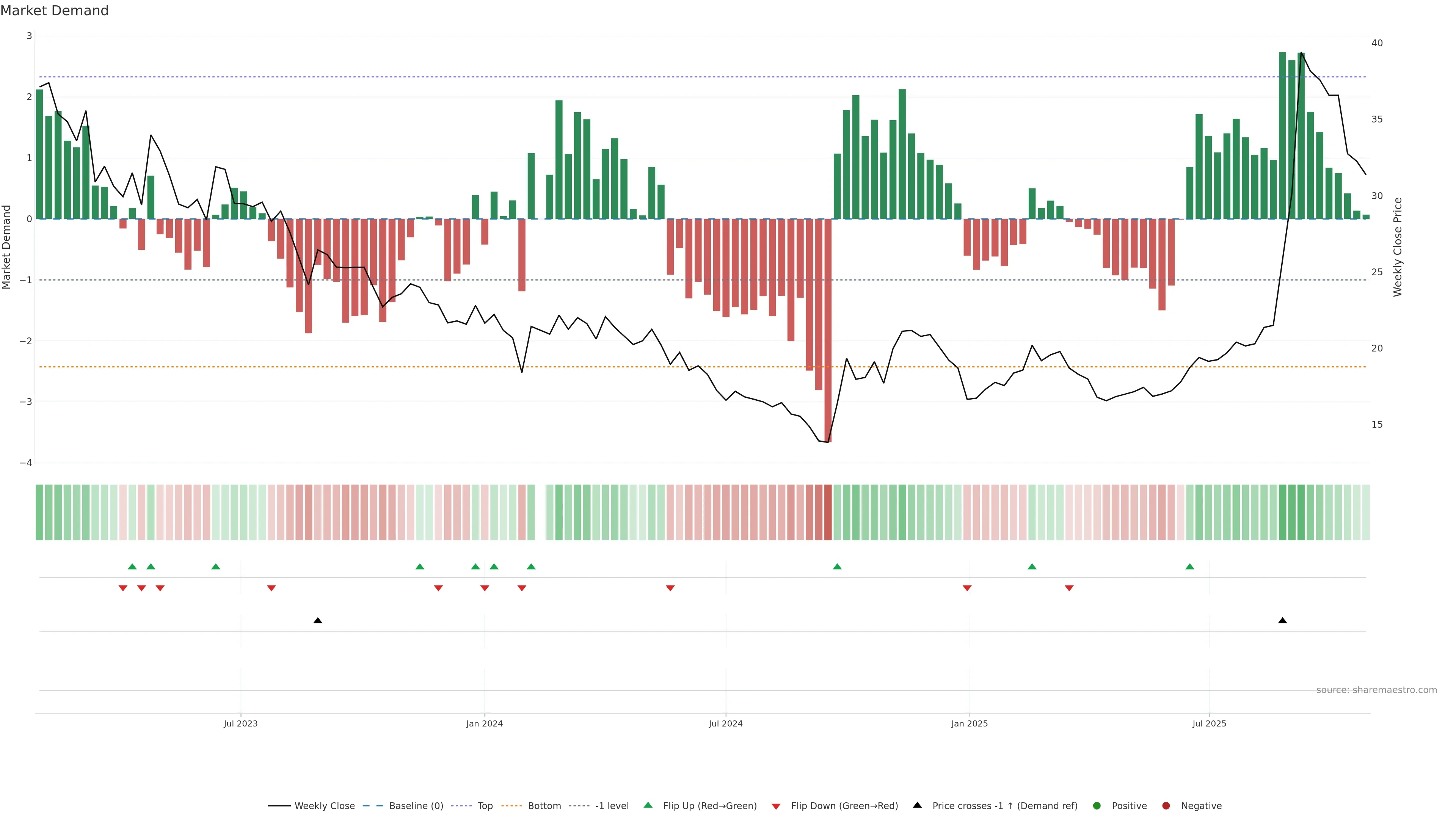The width and height of the screenshot is (1456, 819).
Task: Click the Jan 2024 axis label
Action: 485,723
